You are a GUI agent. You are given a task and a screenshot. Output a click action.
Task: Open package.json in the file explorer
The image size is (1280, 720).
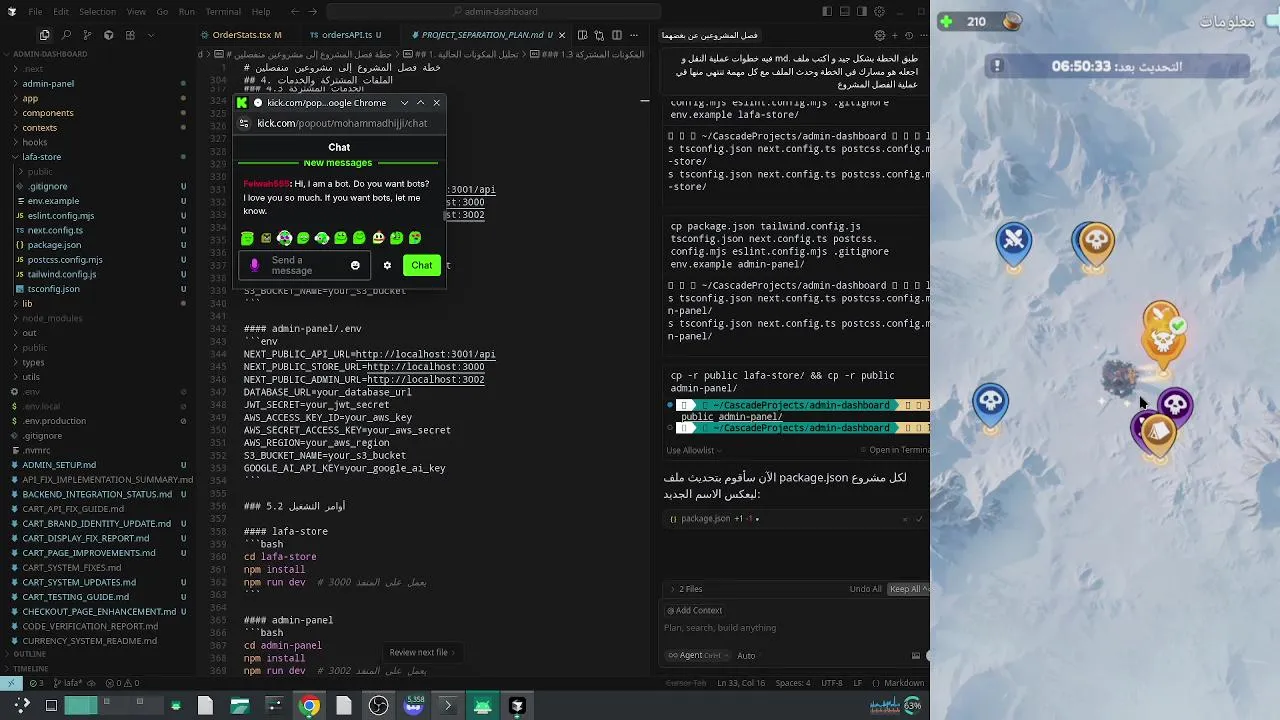coord(54,245)
